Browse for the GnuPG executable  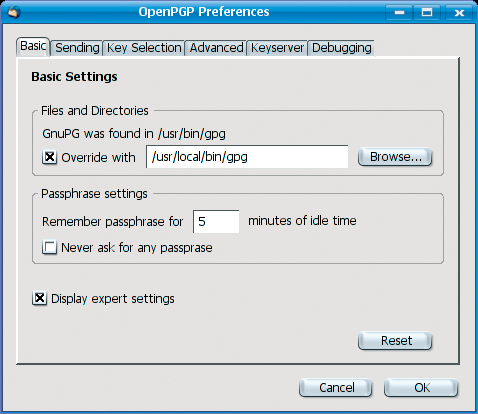[x=395, y=157]
